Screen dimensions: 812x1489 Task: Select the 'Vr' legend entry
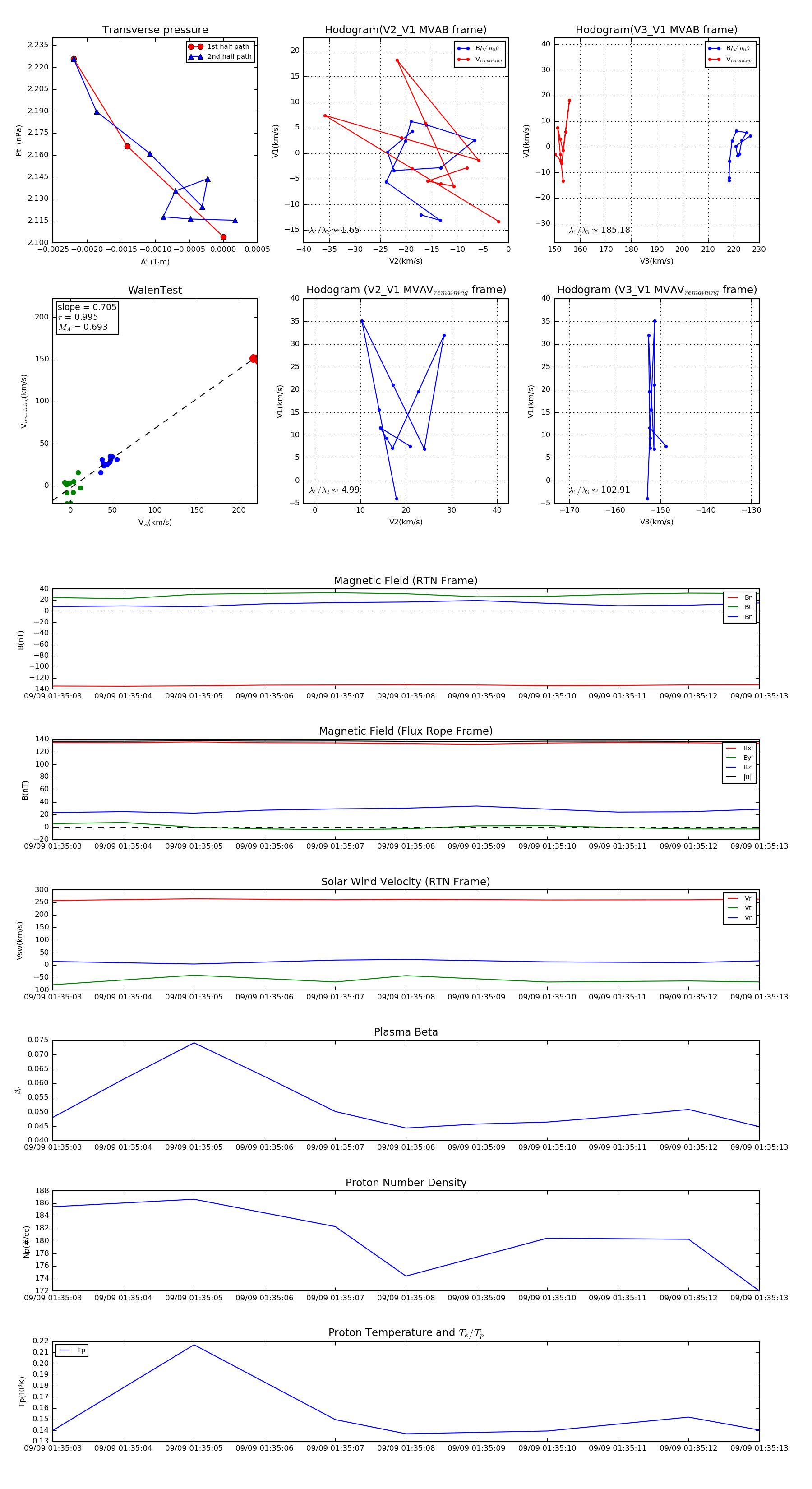click(740, 898)
